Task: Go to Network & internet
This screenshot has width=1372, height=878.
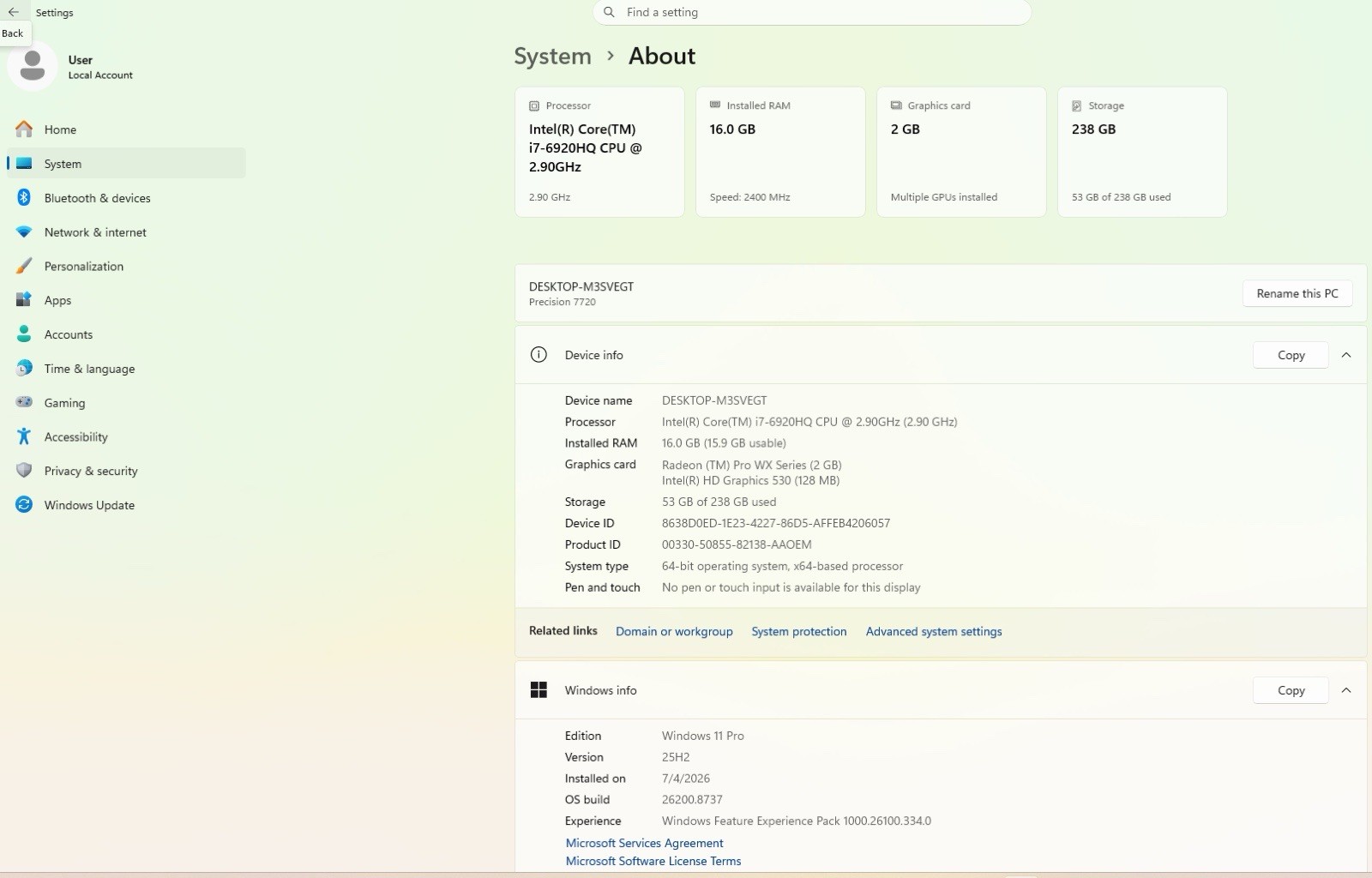Action: click(126, 232)
